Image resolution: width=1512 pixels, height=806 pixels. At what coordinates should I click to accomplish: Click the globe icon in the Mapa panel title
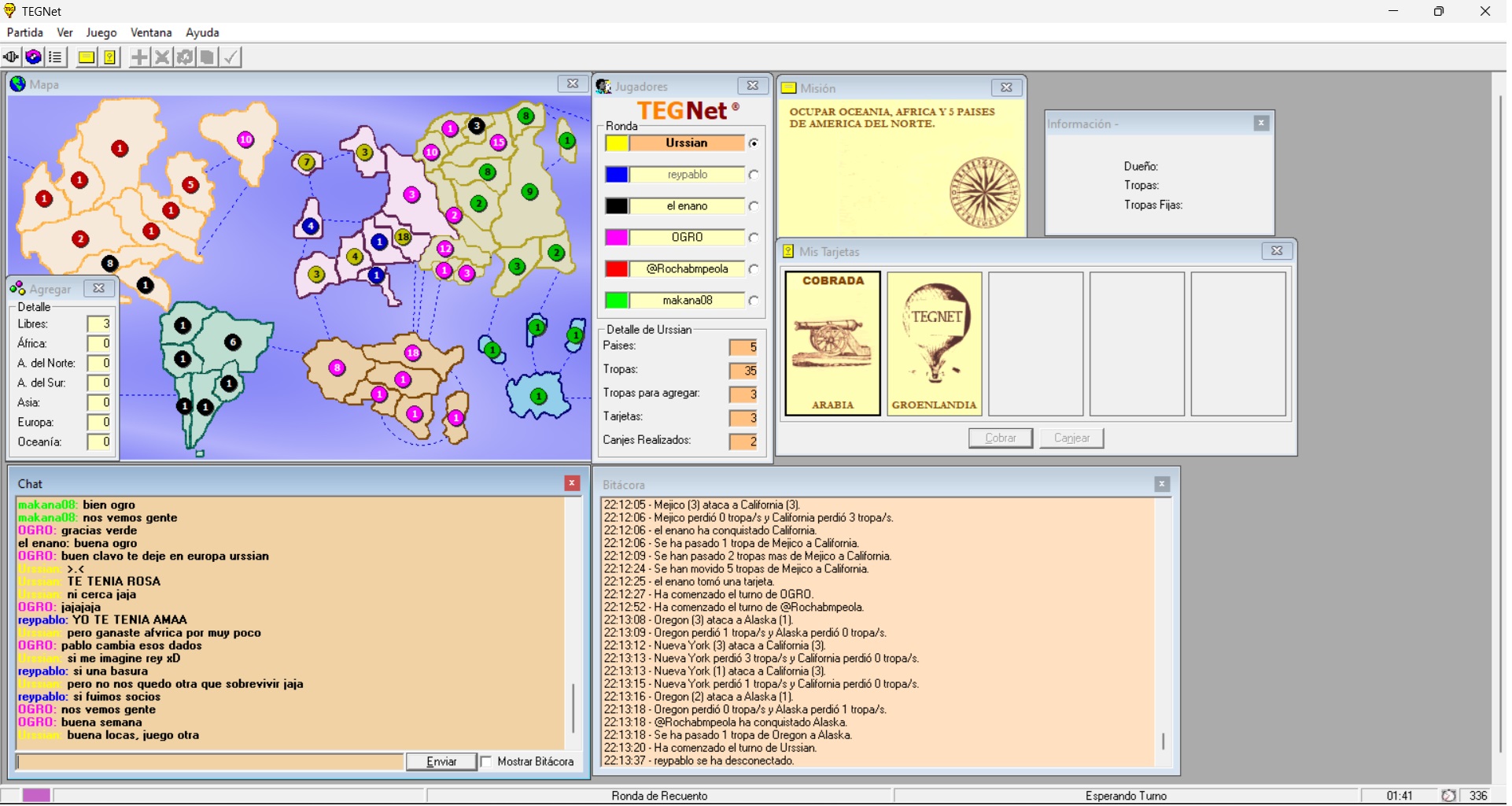coord(17,84)
